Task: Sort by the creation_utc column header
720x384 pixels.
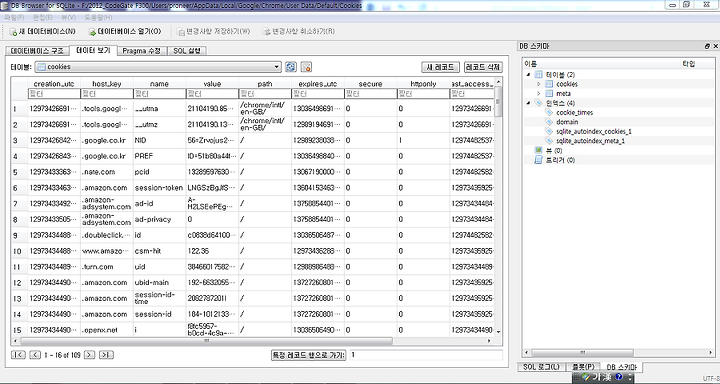Action: point(54,84)
